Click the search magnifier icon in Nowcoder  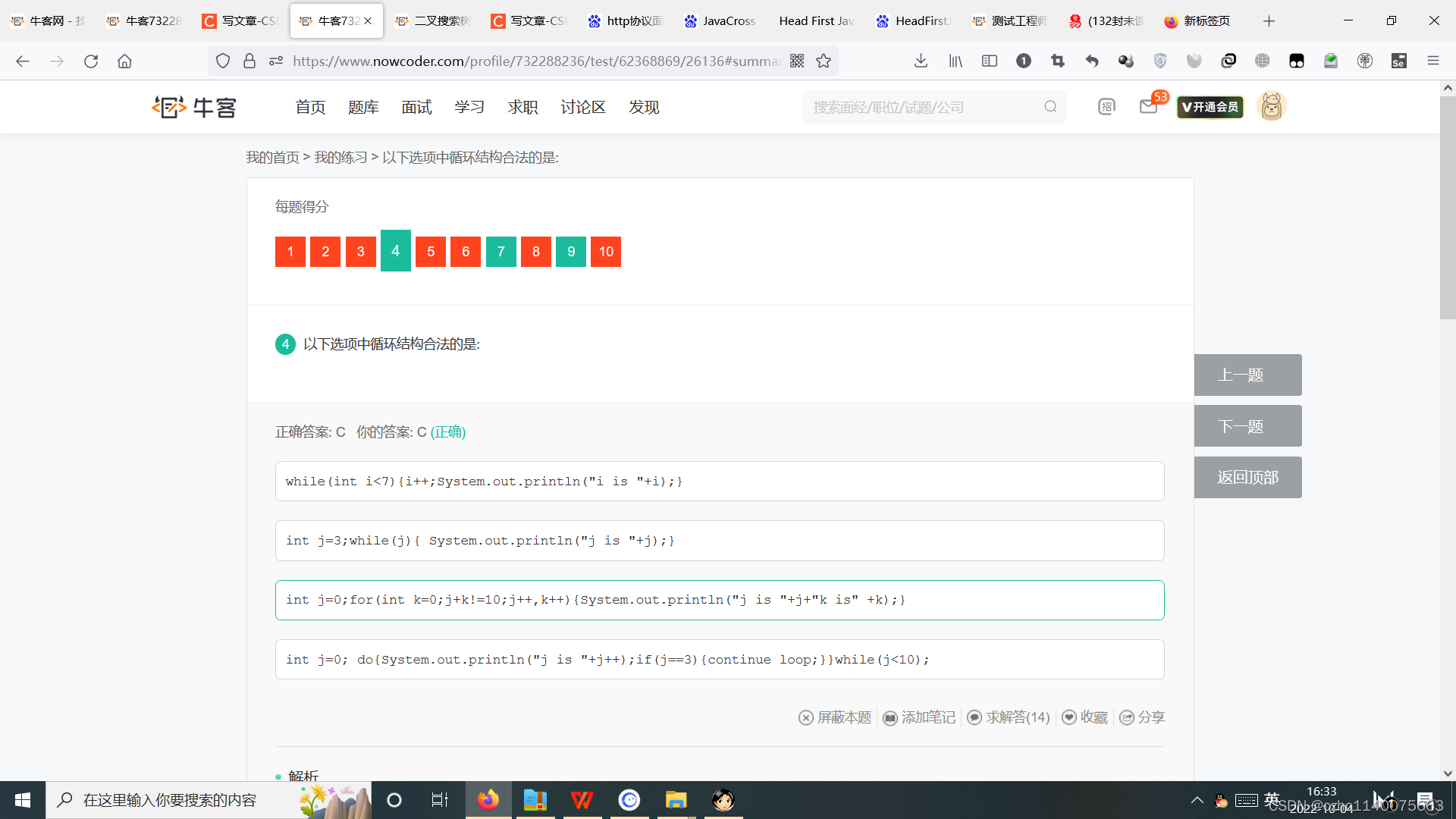[x=1050, y=107]
